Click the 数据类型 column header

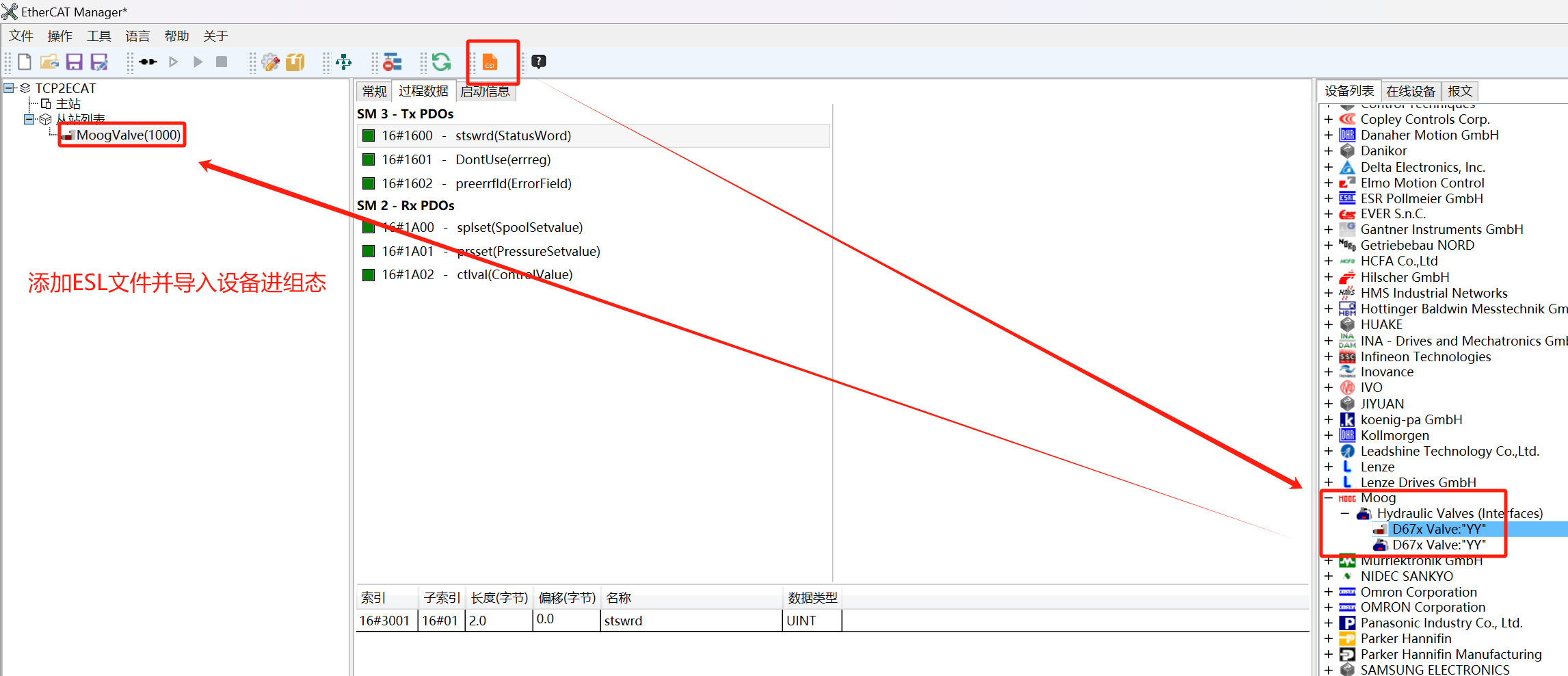point(812,598)
